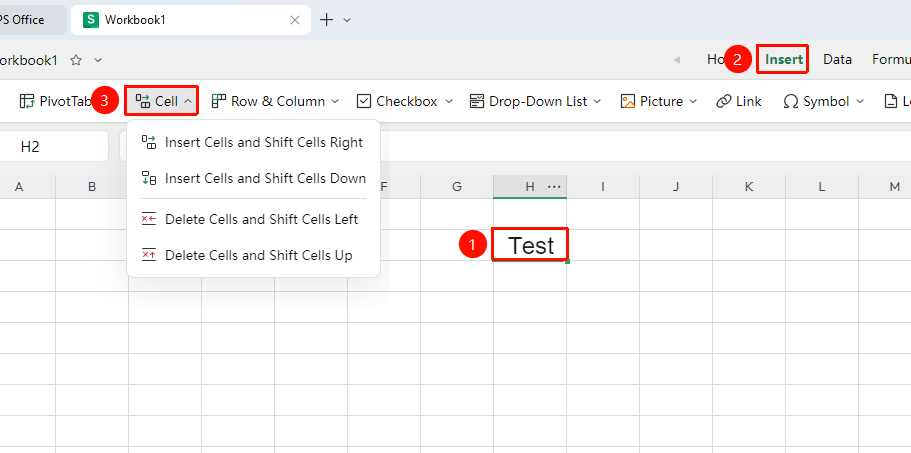Click the Row & Column icon

coord(218,101)
